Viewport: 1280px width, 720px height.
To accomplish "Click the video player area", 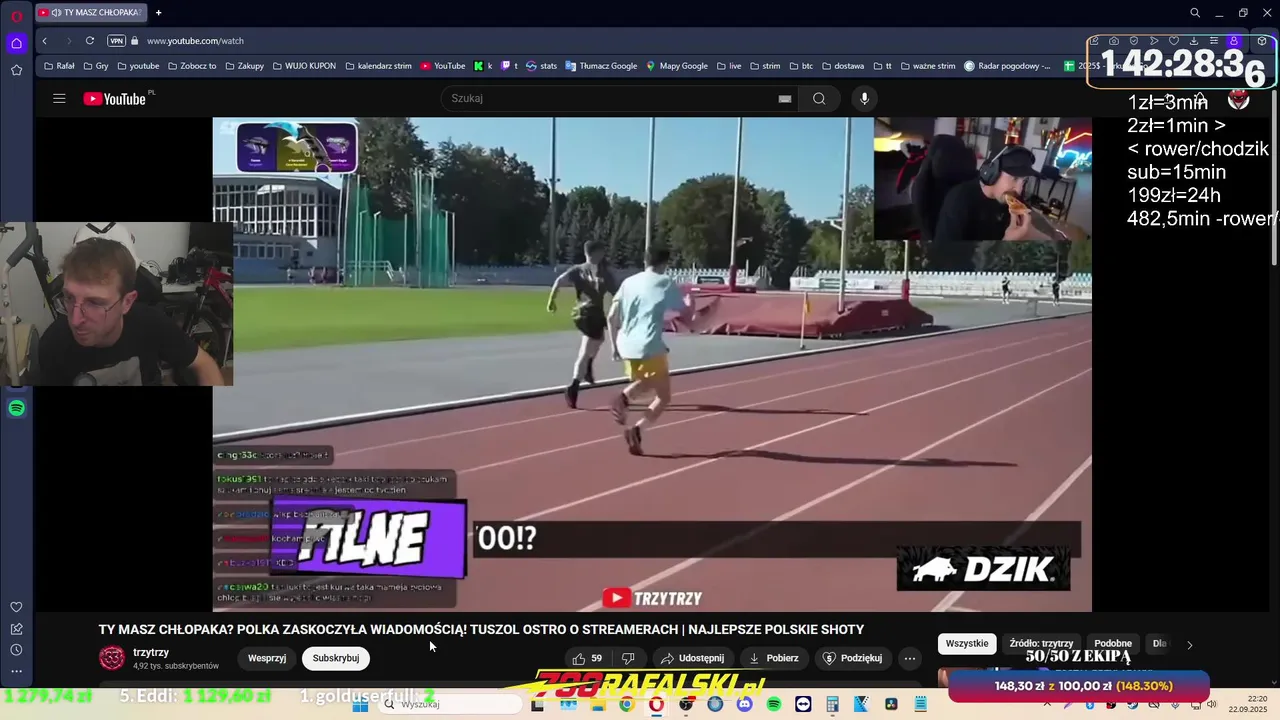I will 652,364.
